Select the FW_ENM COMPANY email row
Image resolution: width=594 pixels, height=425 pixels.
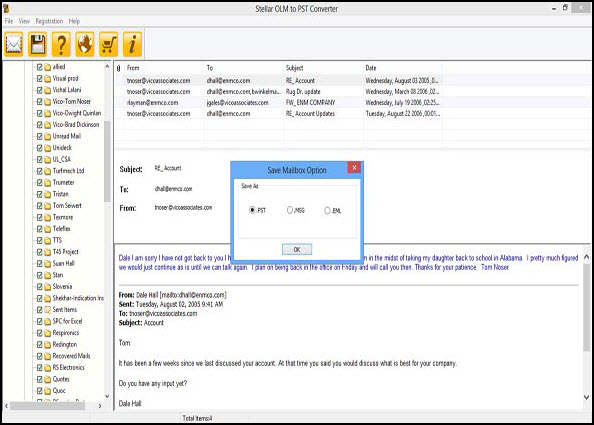[x=278, y=103]
